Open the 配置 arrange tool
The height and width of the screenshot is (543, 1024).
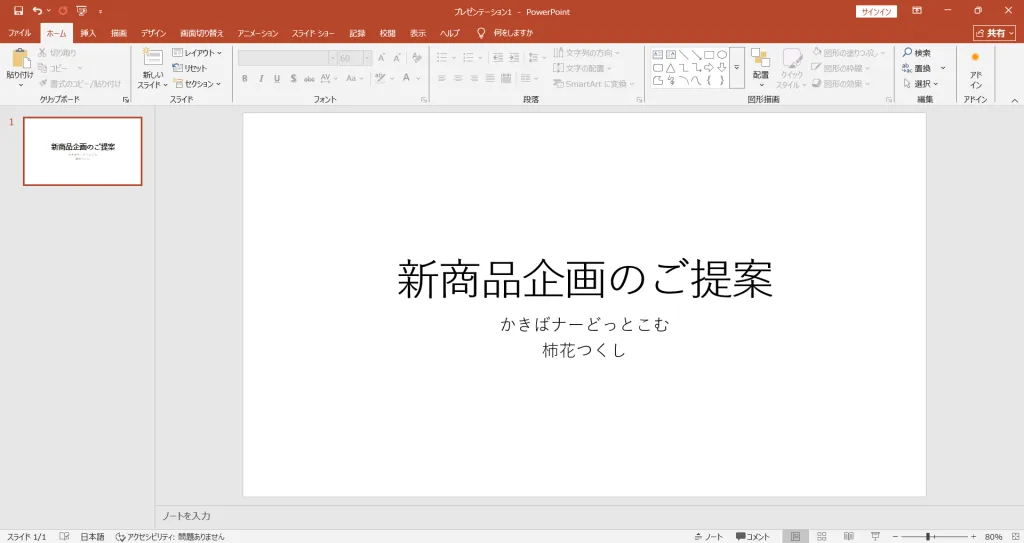click(x=761, y=59)
